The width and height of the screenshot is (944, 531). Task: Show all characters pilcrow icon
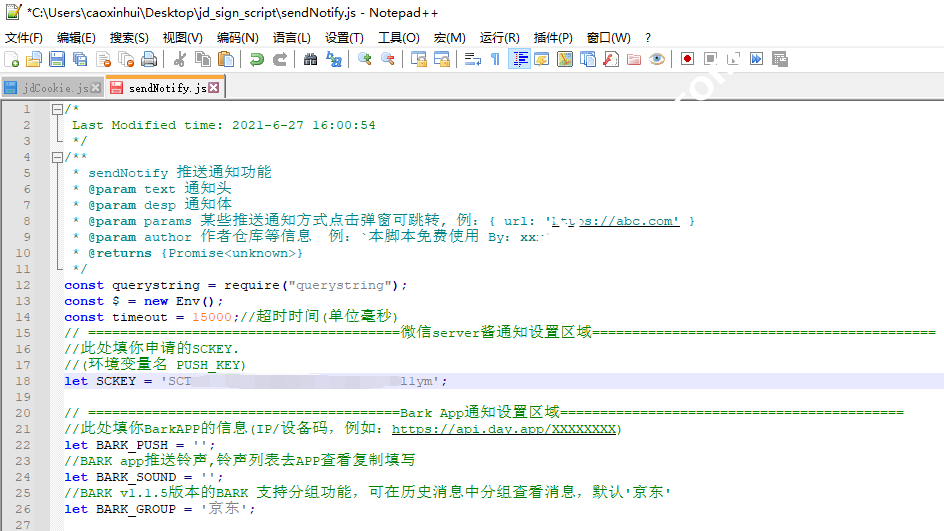tap(495, 59)
